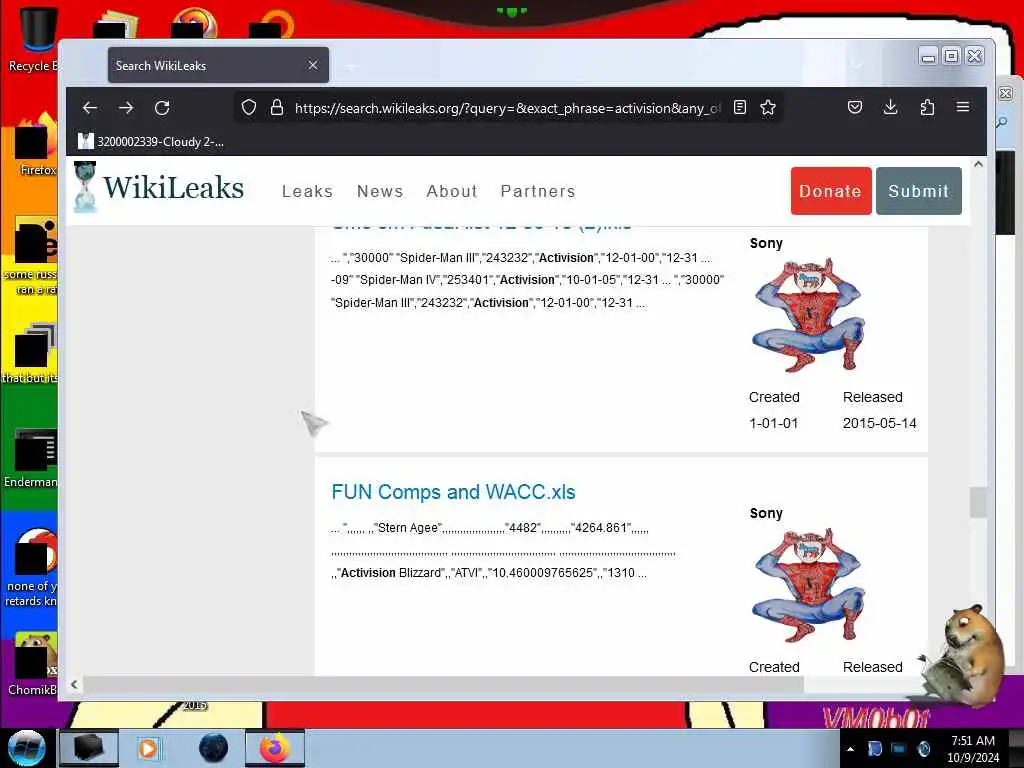Open the Leaks menu item
The image size is (1024, 768).
point(308,191)
